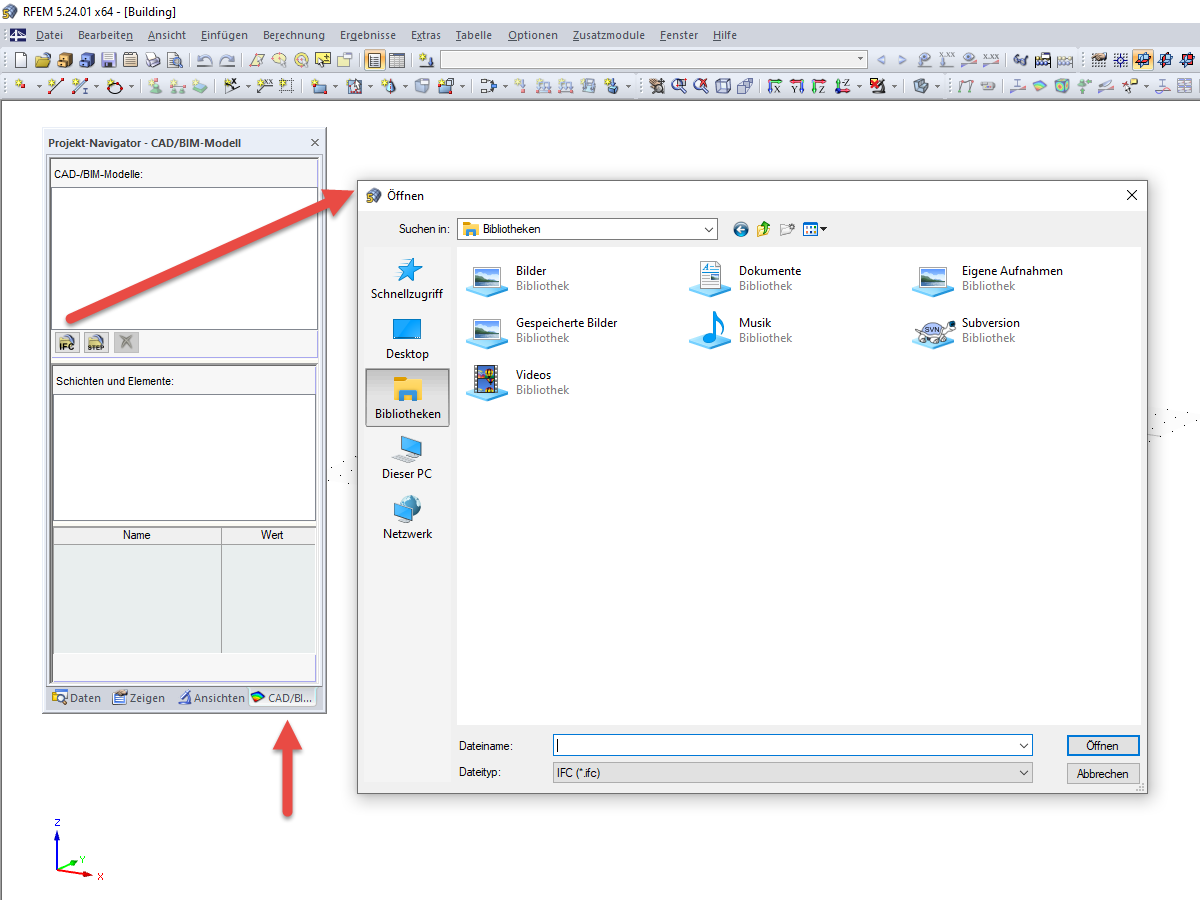Select the Subversion library

click(967, 330)
